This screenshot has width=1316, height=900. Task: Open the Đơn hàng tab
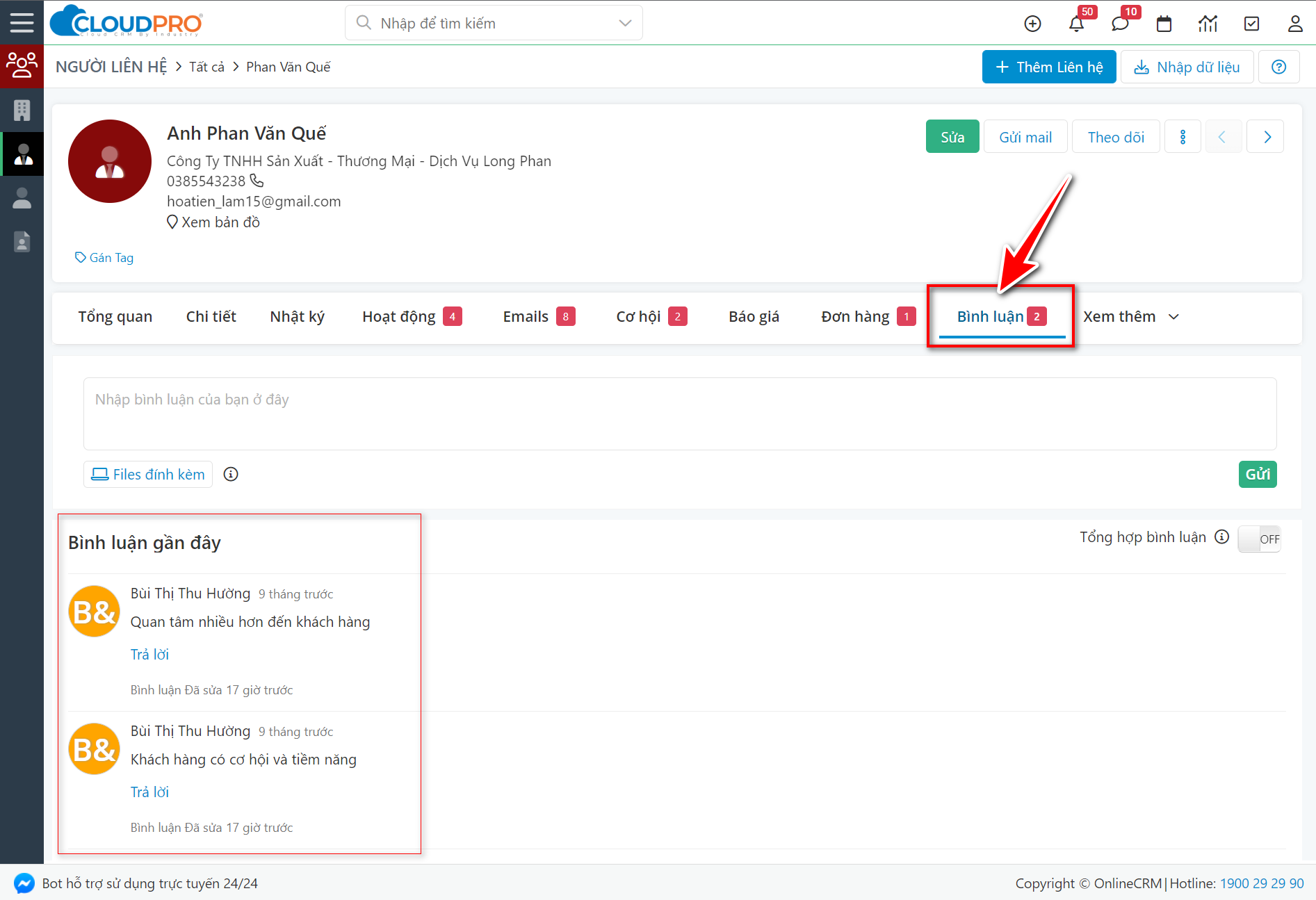(868, 316)
